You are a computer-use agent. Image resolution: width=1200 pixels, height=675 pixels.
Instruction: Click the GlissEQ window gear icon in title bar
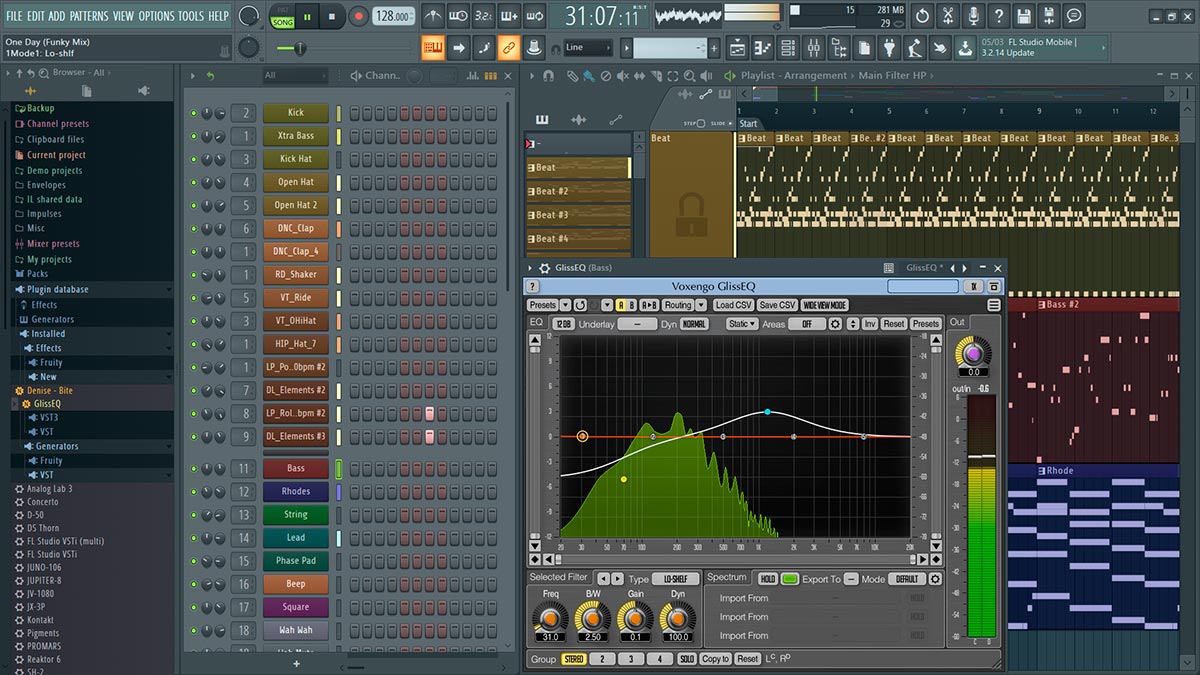click(x=545, y=268)
